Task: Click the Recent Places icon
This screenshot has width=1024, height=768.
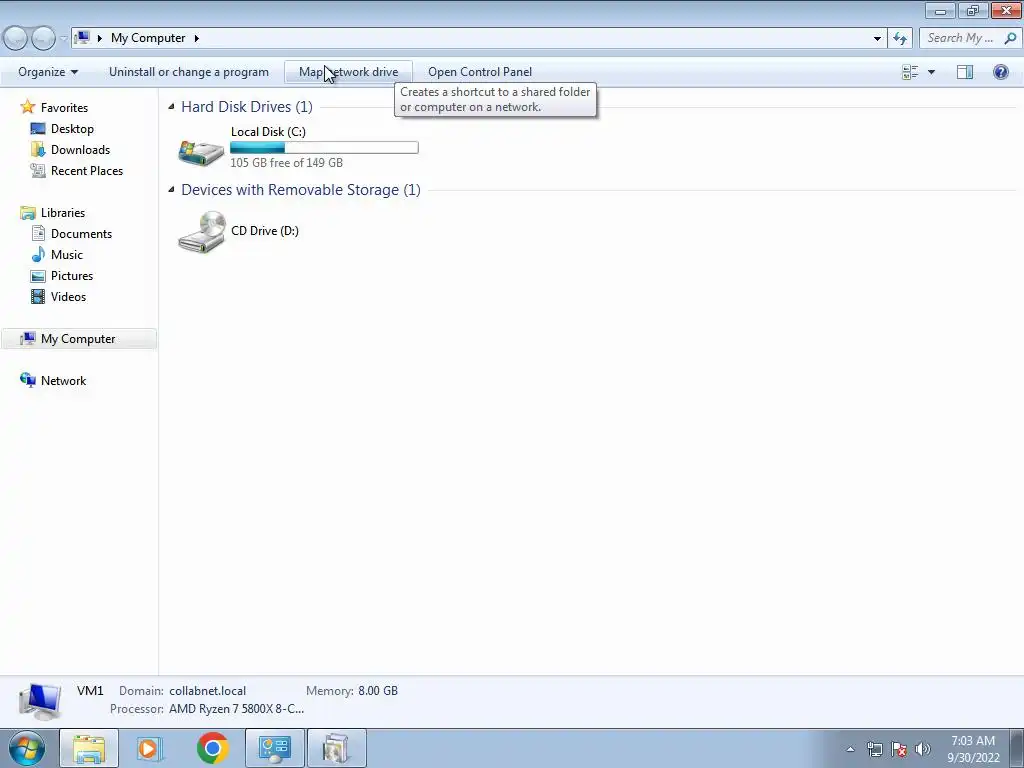Action: coord(38,170)
